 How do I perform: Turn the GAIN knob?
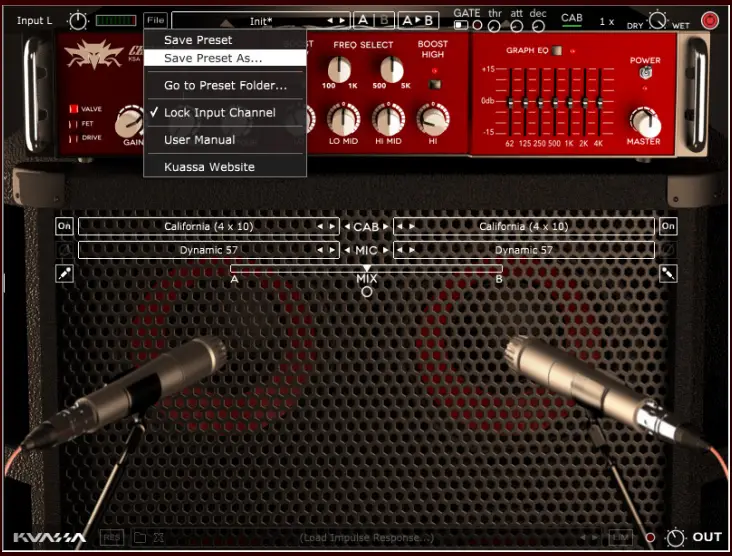point(130,121)
